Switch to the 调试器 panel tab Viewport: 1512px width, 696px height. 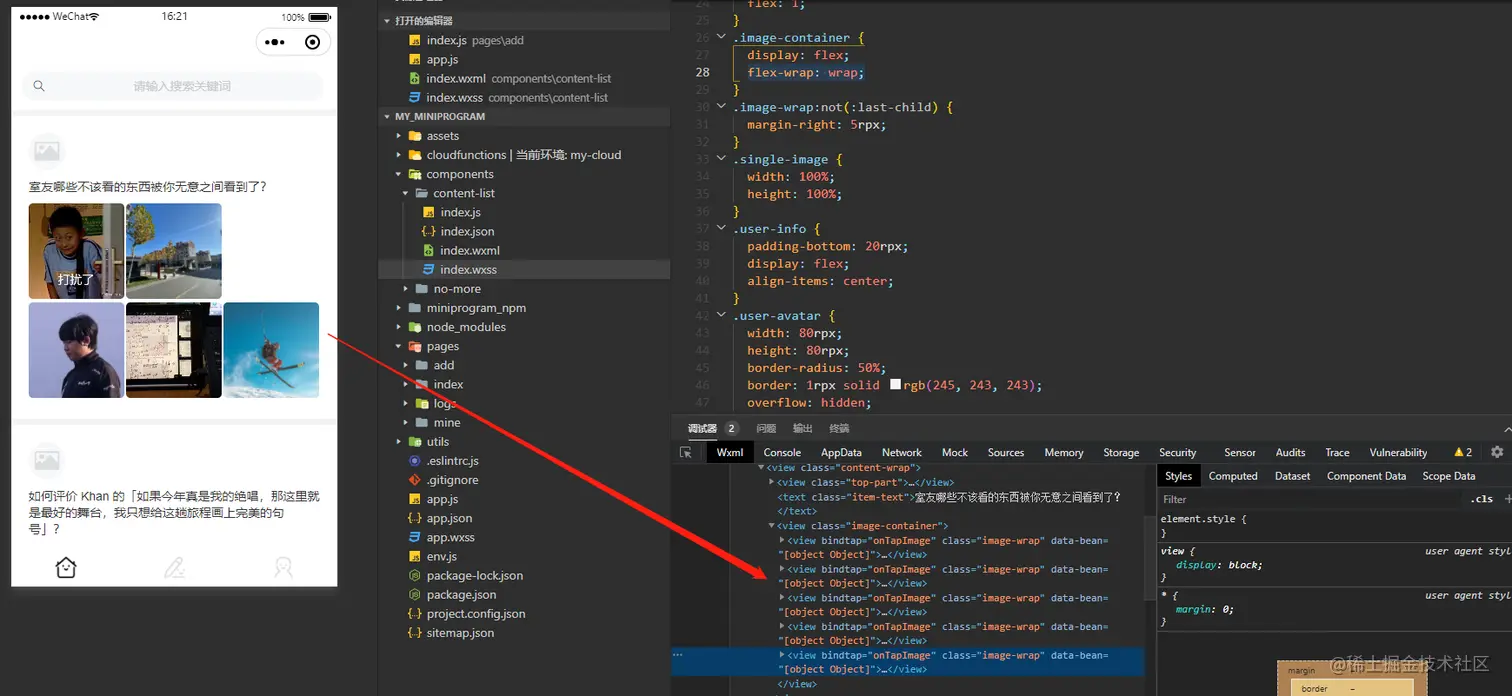[702, 428]
